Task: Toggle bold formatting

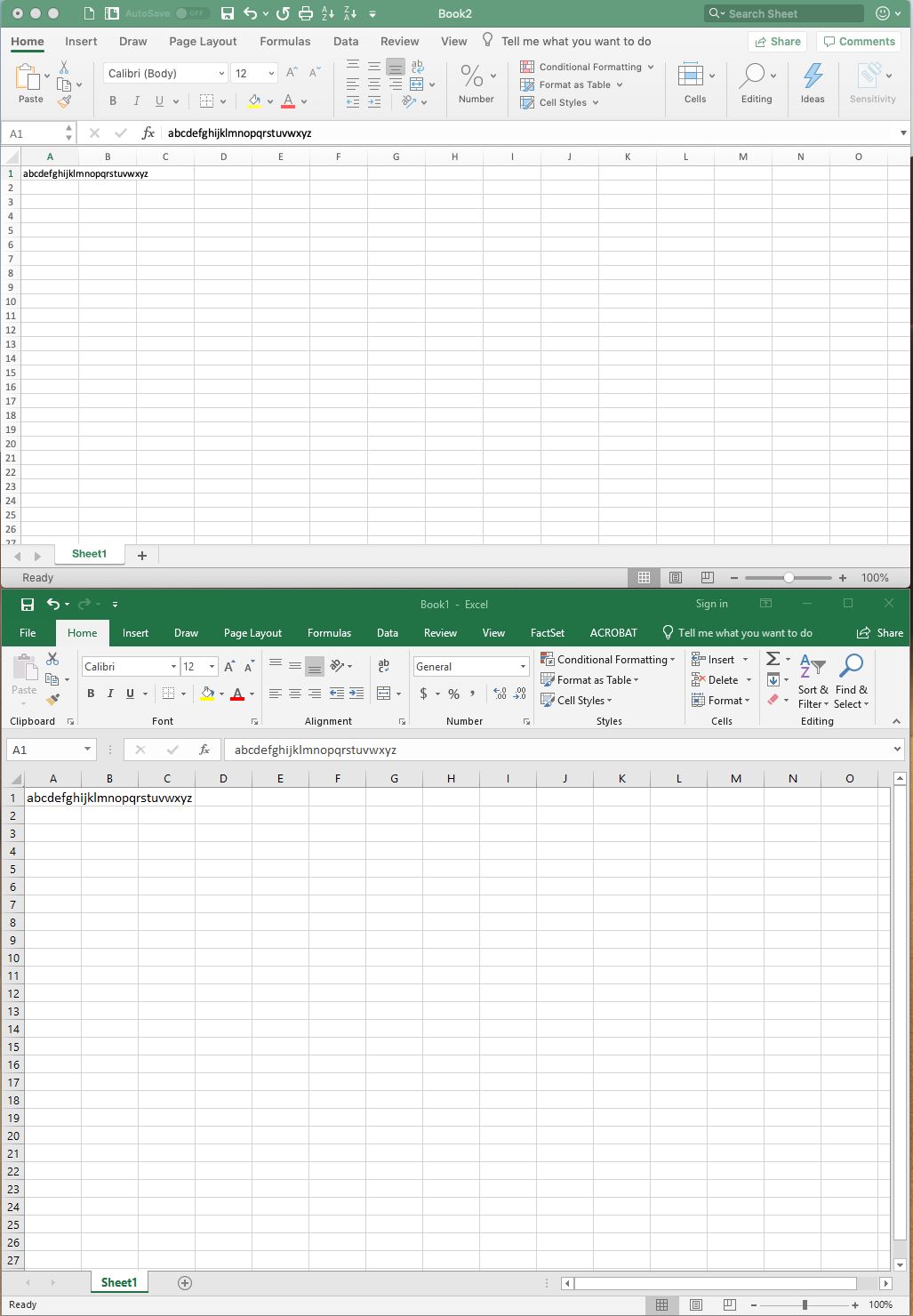Action: (91, 694)
